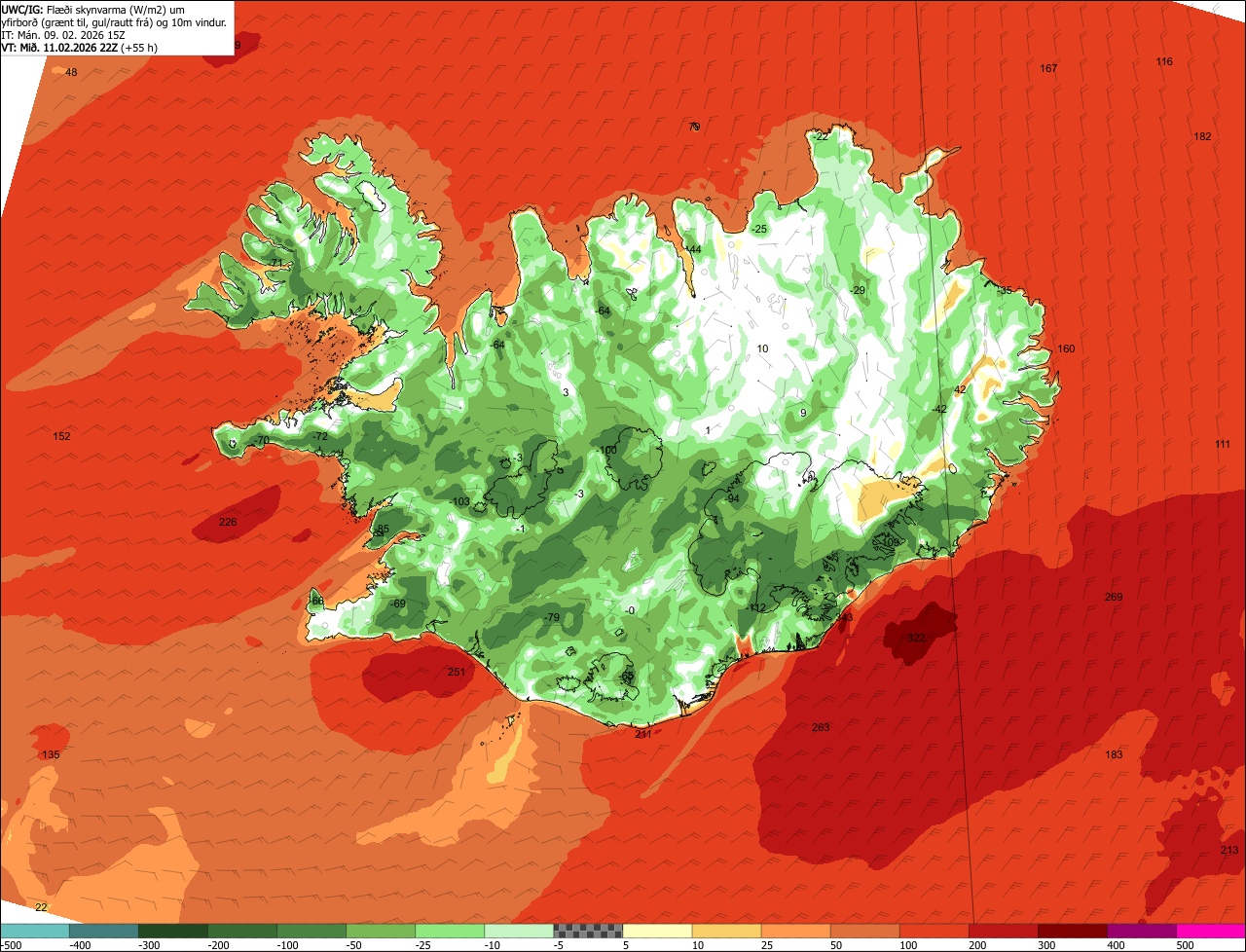Click the '-50' legend label
The height and width of the screenshot is (952, 1246).
point(355,945)
